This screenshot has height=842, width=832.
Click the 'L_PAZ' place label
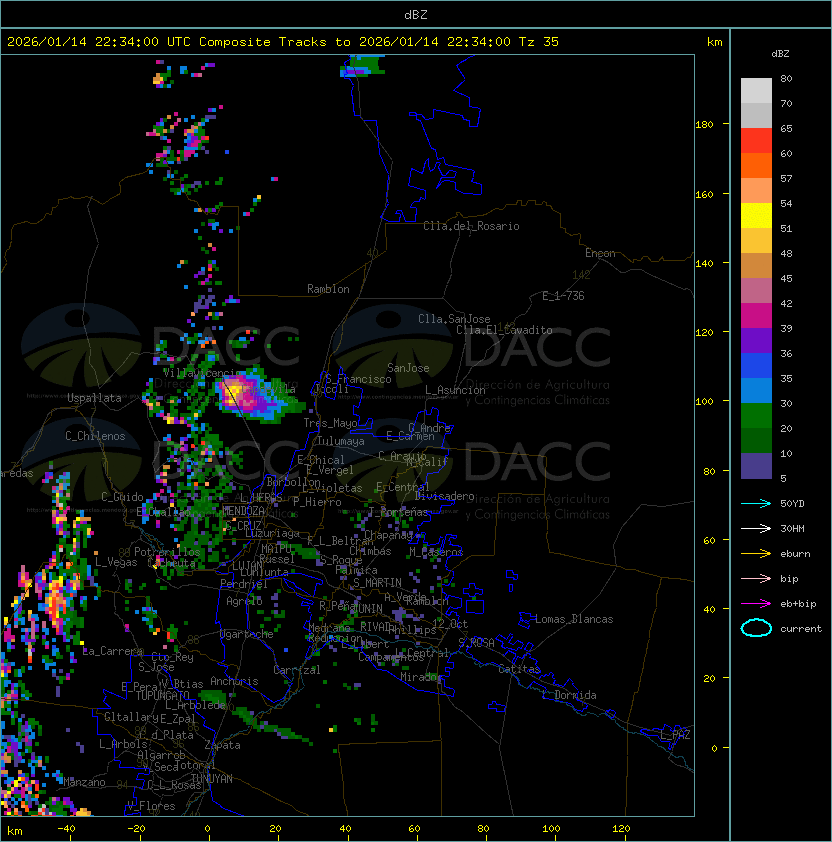tap(675, 735)
